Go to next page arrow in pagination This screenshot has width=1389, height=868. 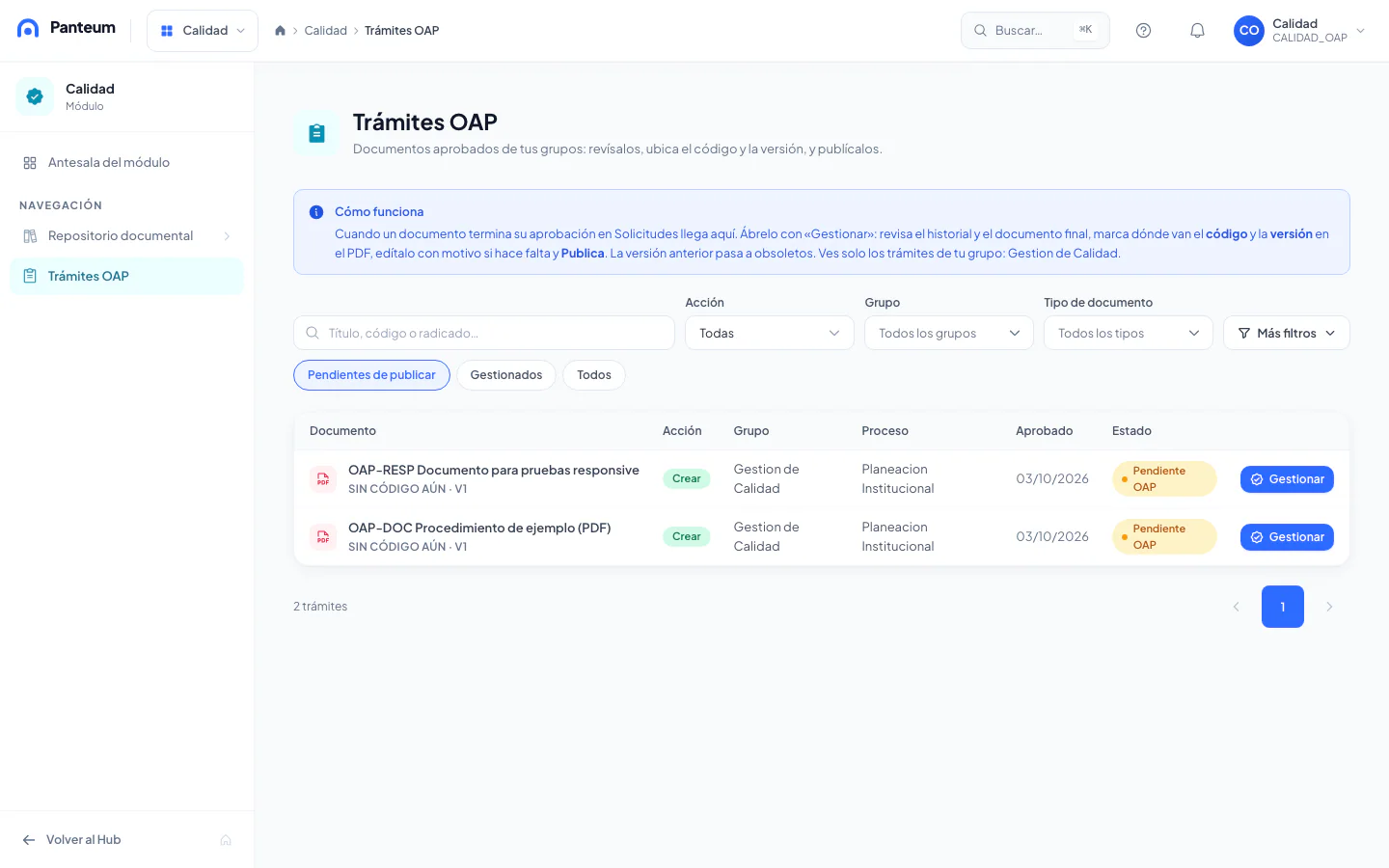click(x=1329, y=607)
